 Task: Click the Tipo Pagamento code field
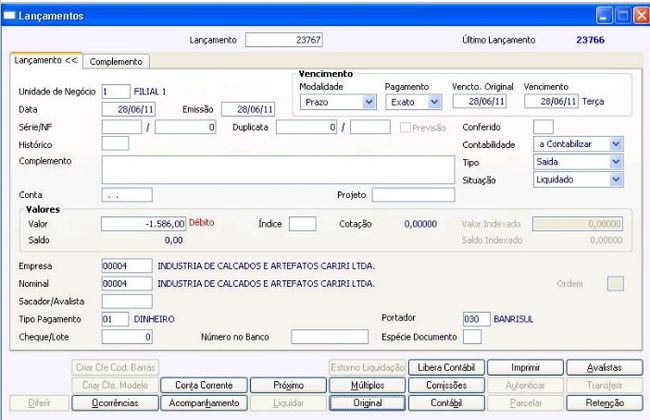115,319
